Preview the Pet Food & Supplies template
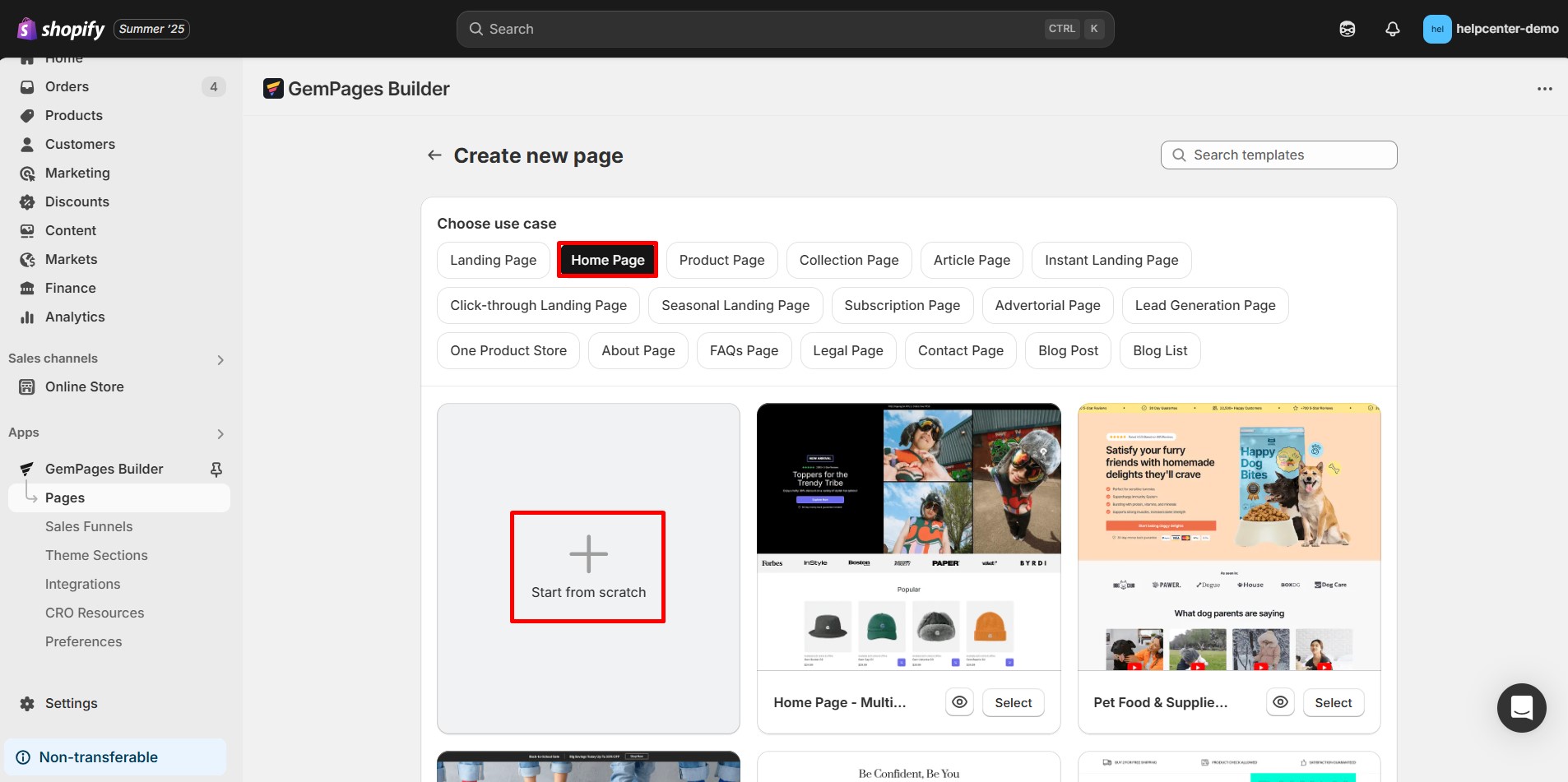The height and width of the screenshot is (782, 1568). [x=1280, y=702]
